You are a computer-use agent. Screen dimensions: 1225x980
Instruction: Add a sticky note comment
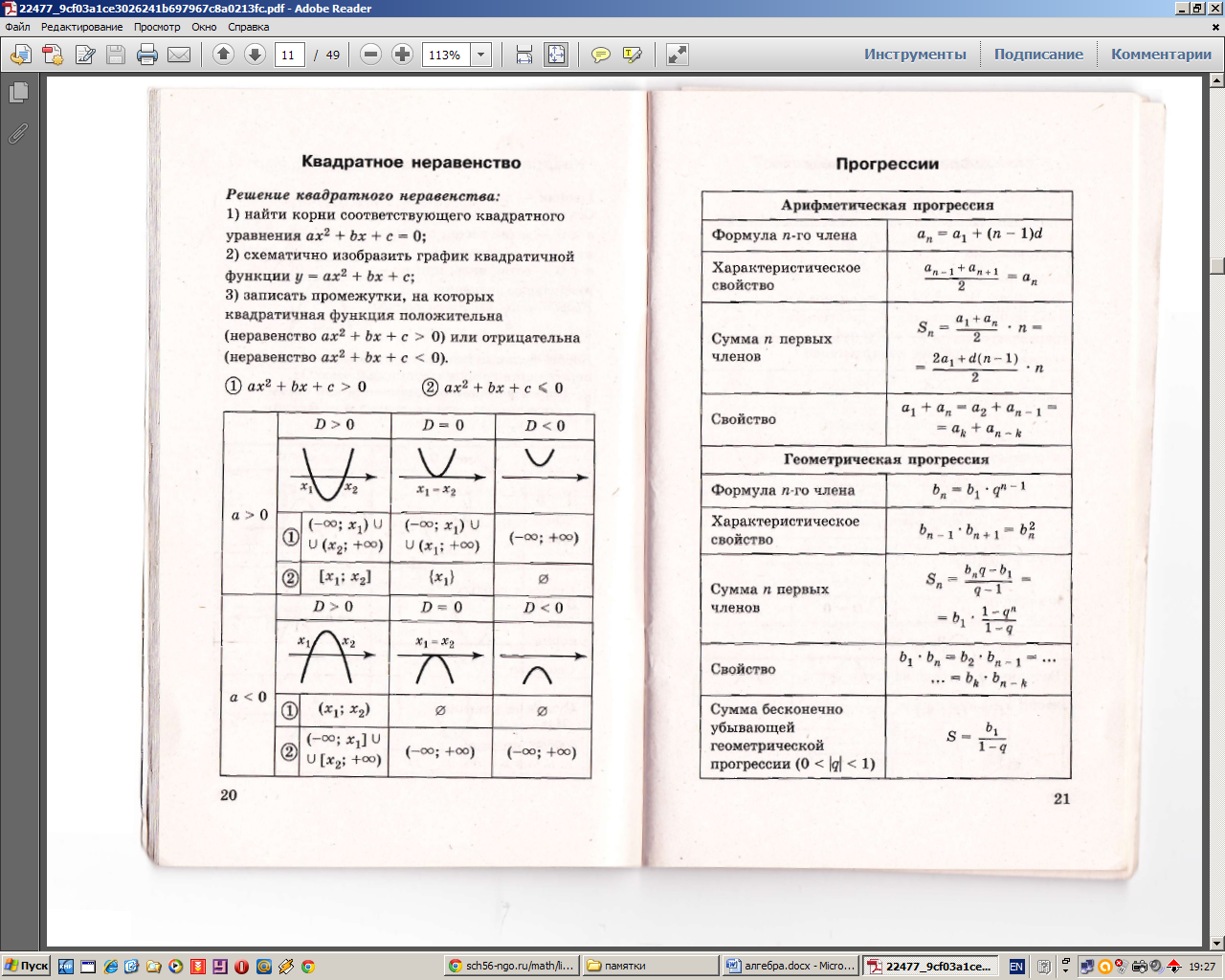[x=601, y=55]
